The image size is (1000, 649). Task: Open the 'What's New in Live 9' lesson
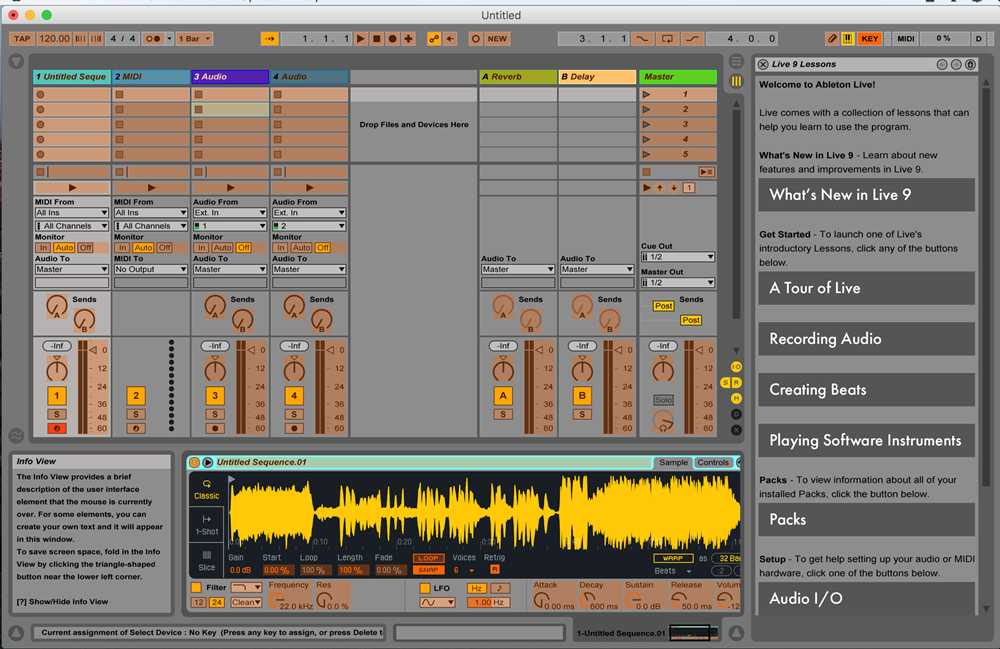tap(865, 195)
